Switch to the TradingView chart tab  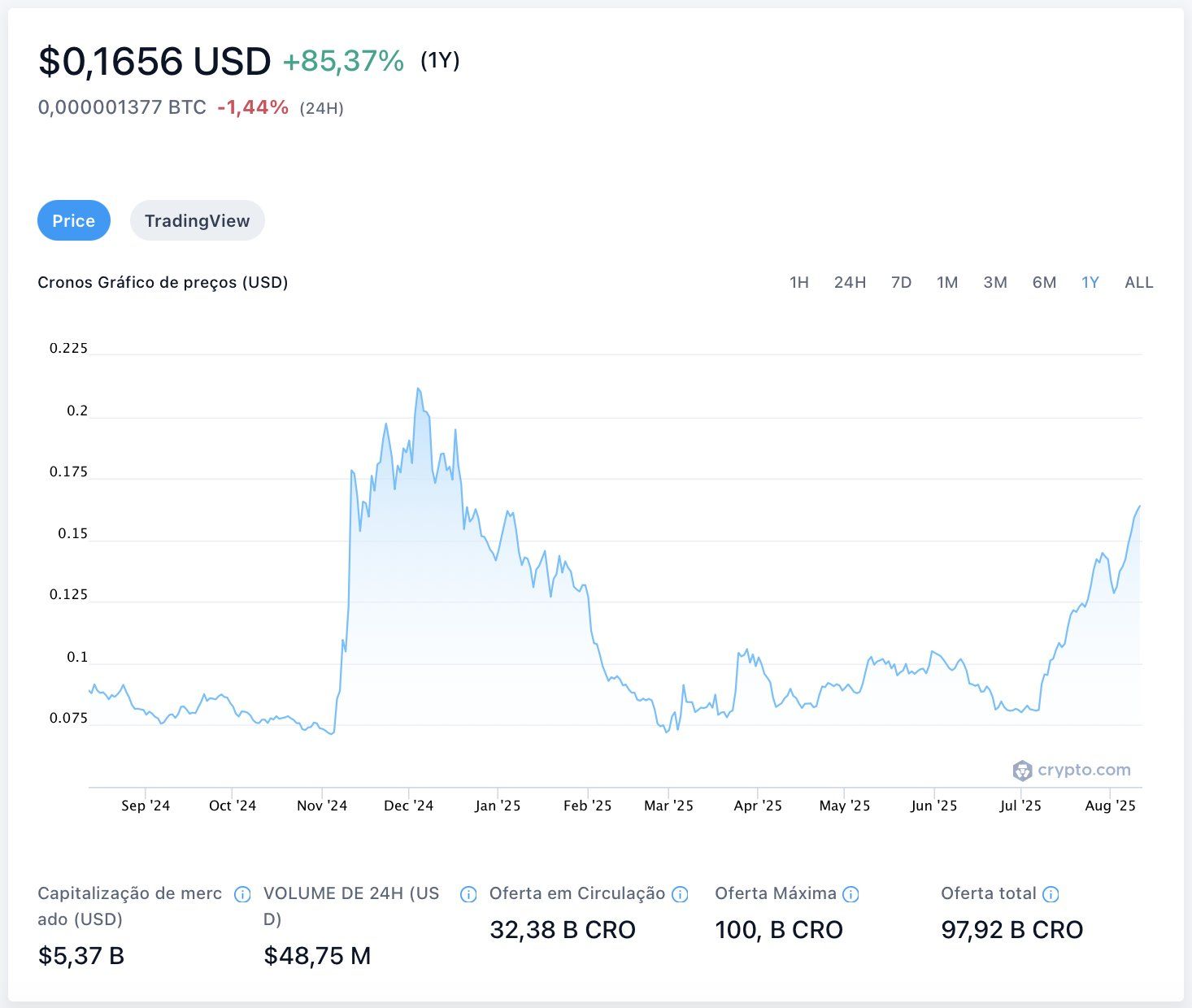click(197, 220)
